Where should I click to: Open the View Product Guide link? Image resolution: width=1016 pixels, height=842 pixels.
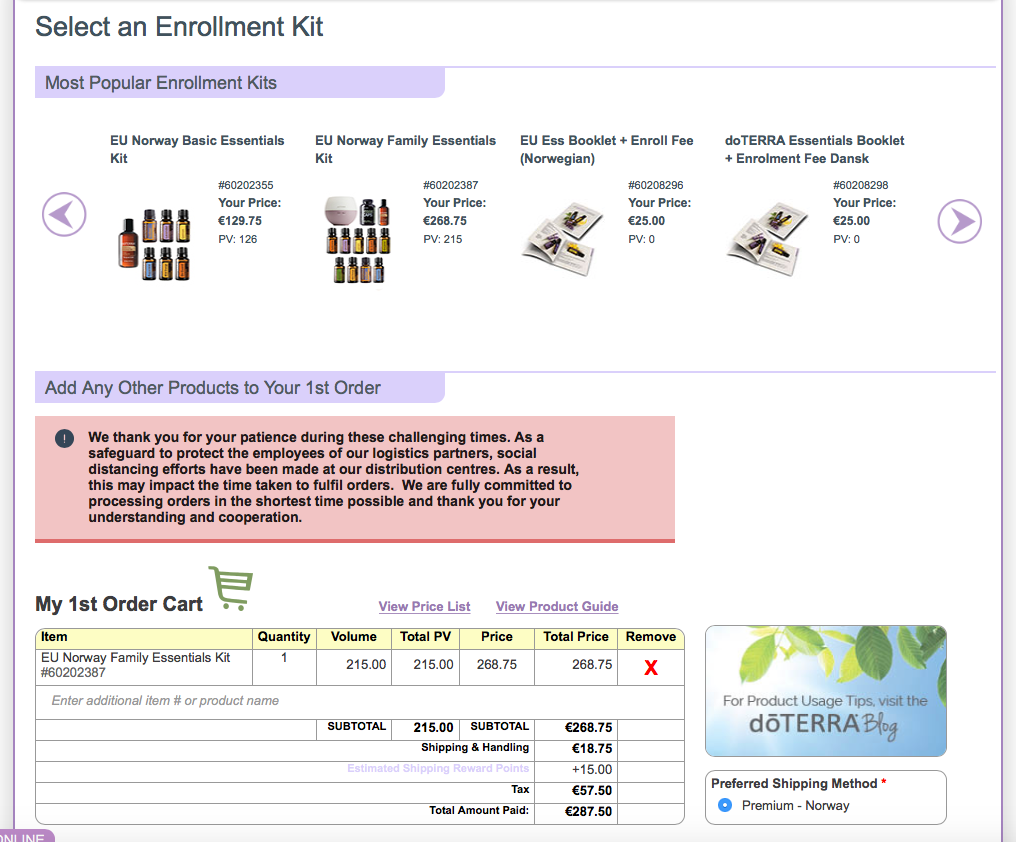(x=557, y=607)
